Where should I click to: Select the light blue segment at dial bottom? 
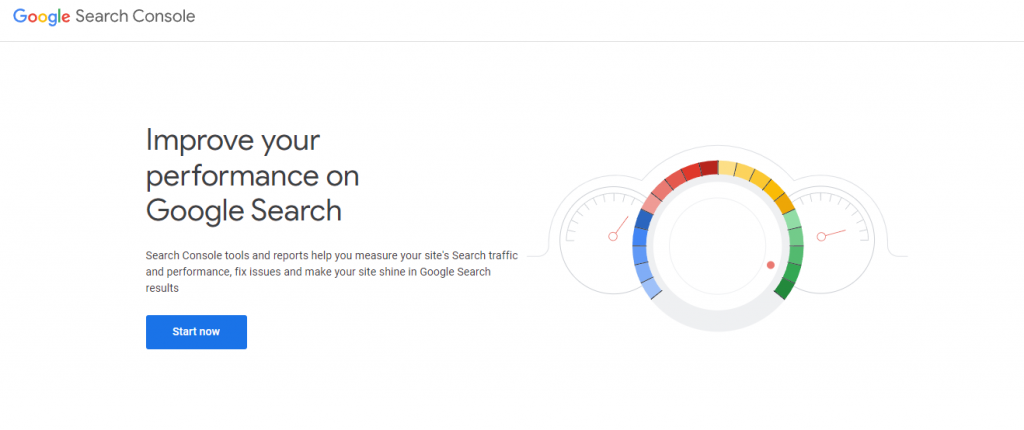coord(651,288)
